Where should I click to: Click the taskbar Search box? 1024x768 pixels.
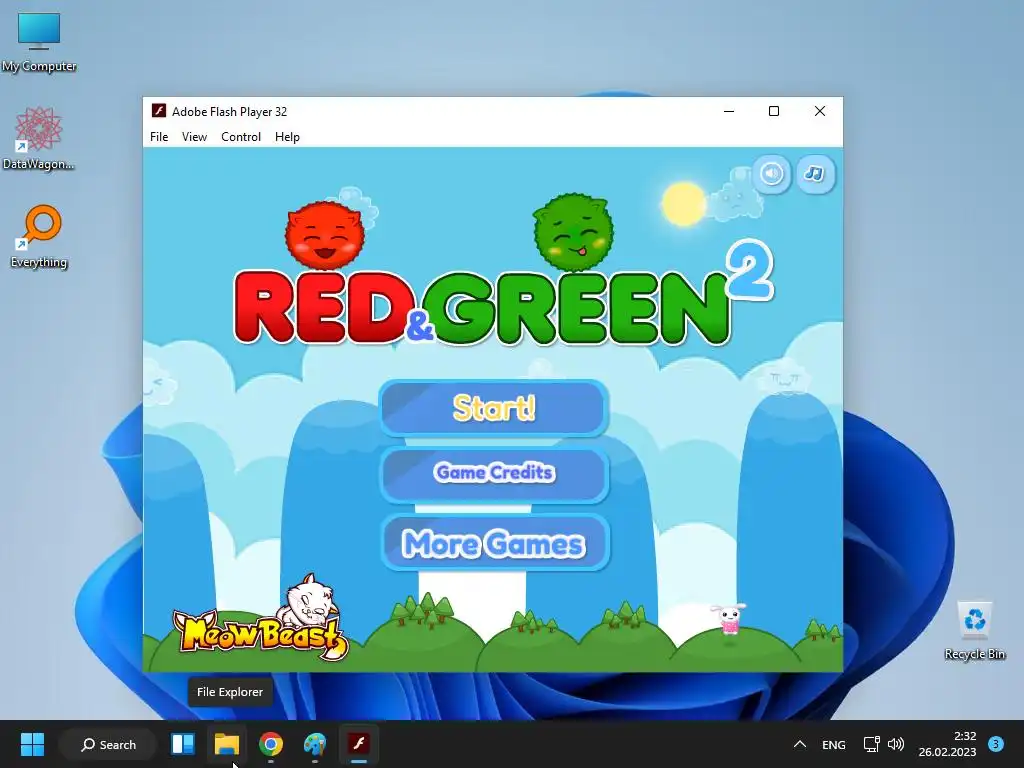point(108,744)
